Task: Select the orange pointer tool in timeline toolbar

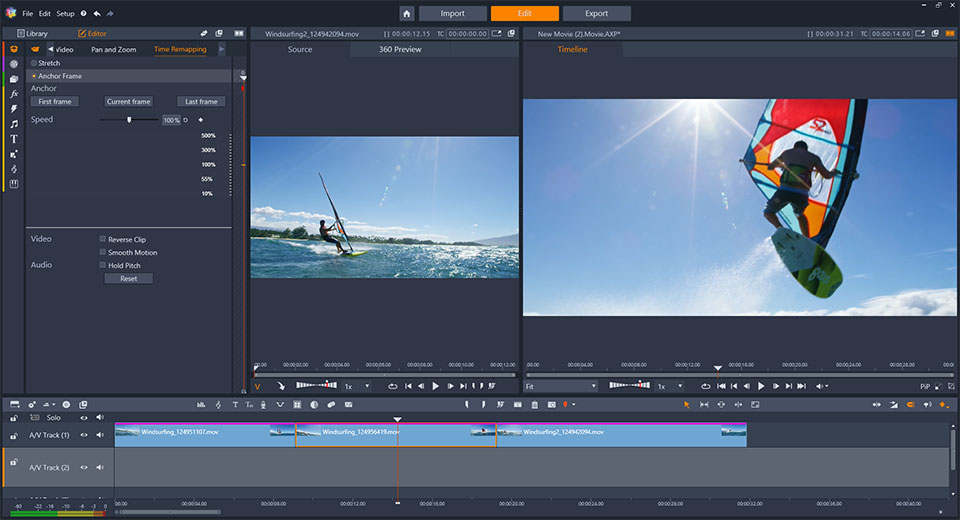Action: [x=686, y=405]
